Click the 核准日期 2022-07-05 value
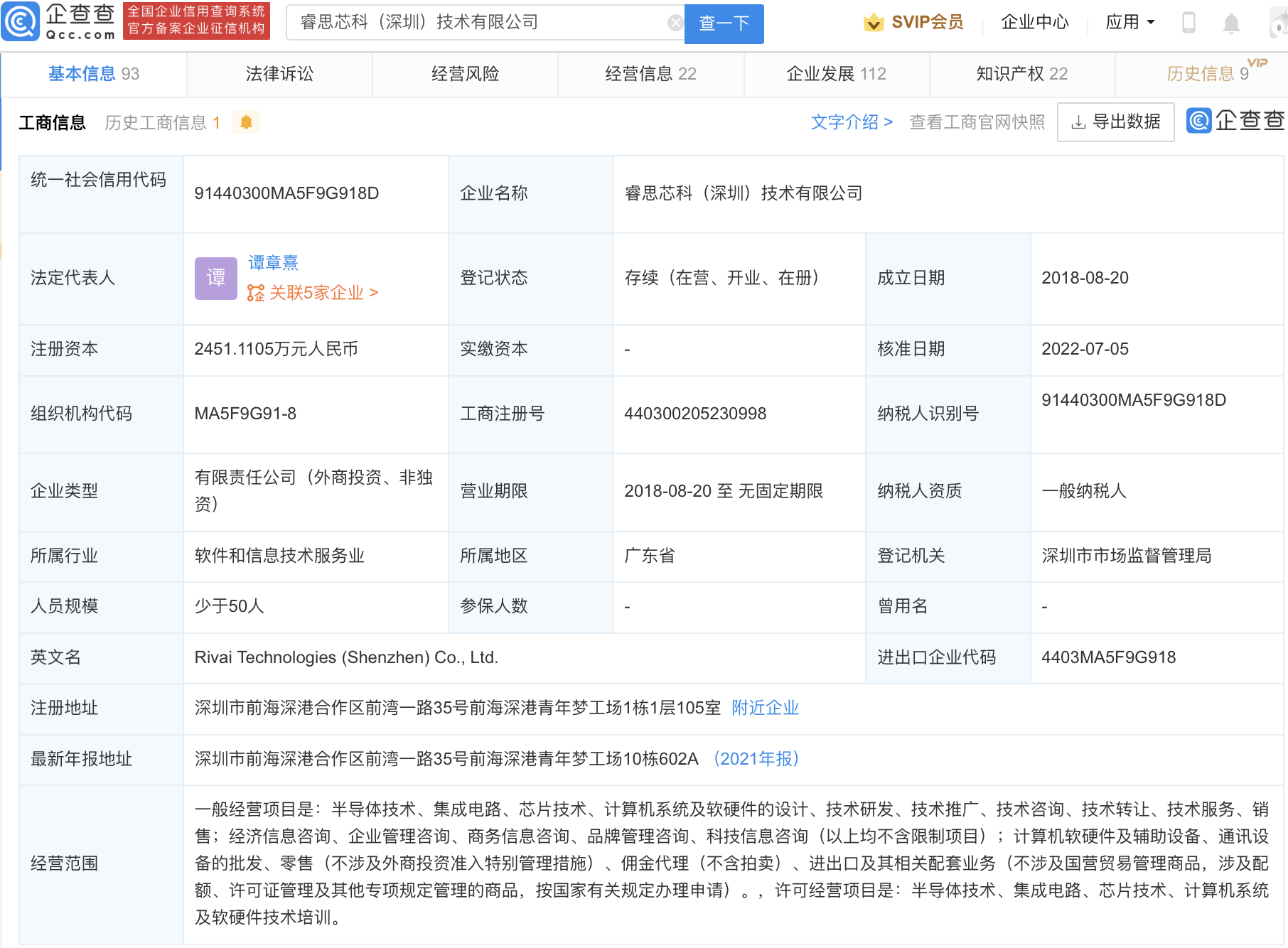1288x948 pixels. coord(1085,349)
